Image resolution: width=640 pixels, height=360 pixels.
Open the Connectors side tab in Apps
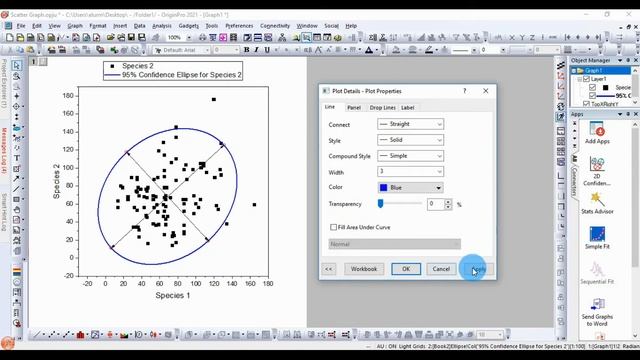[x=574, y=182]
